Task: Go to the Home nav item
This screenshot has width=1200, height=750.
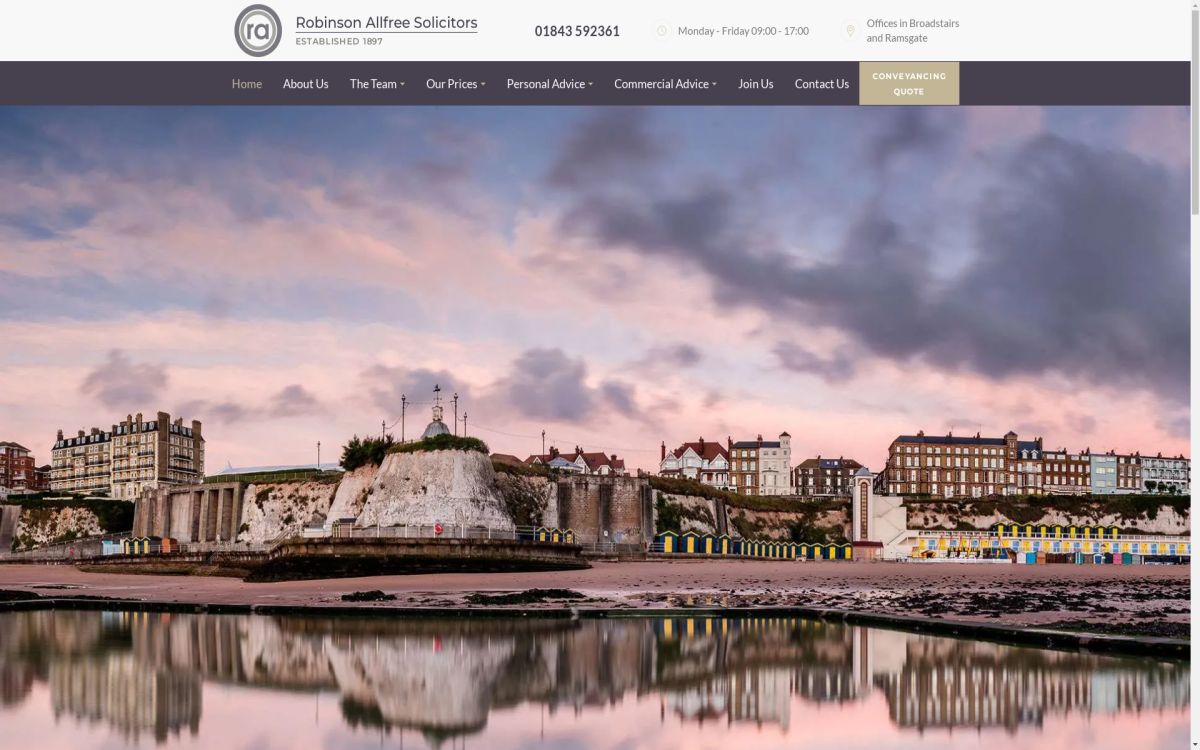Action: pyautogui.click(x=247, y=84)
